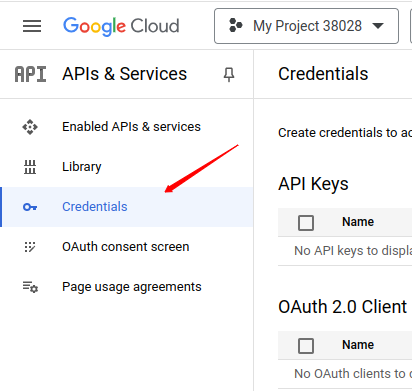The height and width of the screenshot is (391, 412).
Task: Click the 'No OAuth clients to' message
Action: [x=353, y=374]
